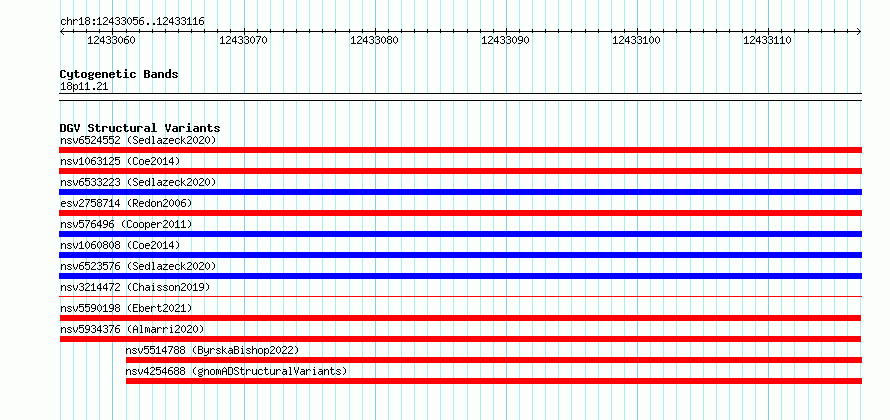Click the nsv6524552 (Sedlazeck2020) variant label
Viewport: 890px width, 420px height.
click(138, 140)
